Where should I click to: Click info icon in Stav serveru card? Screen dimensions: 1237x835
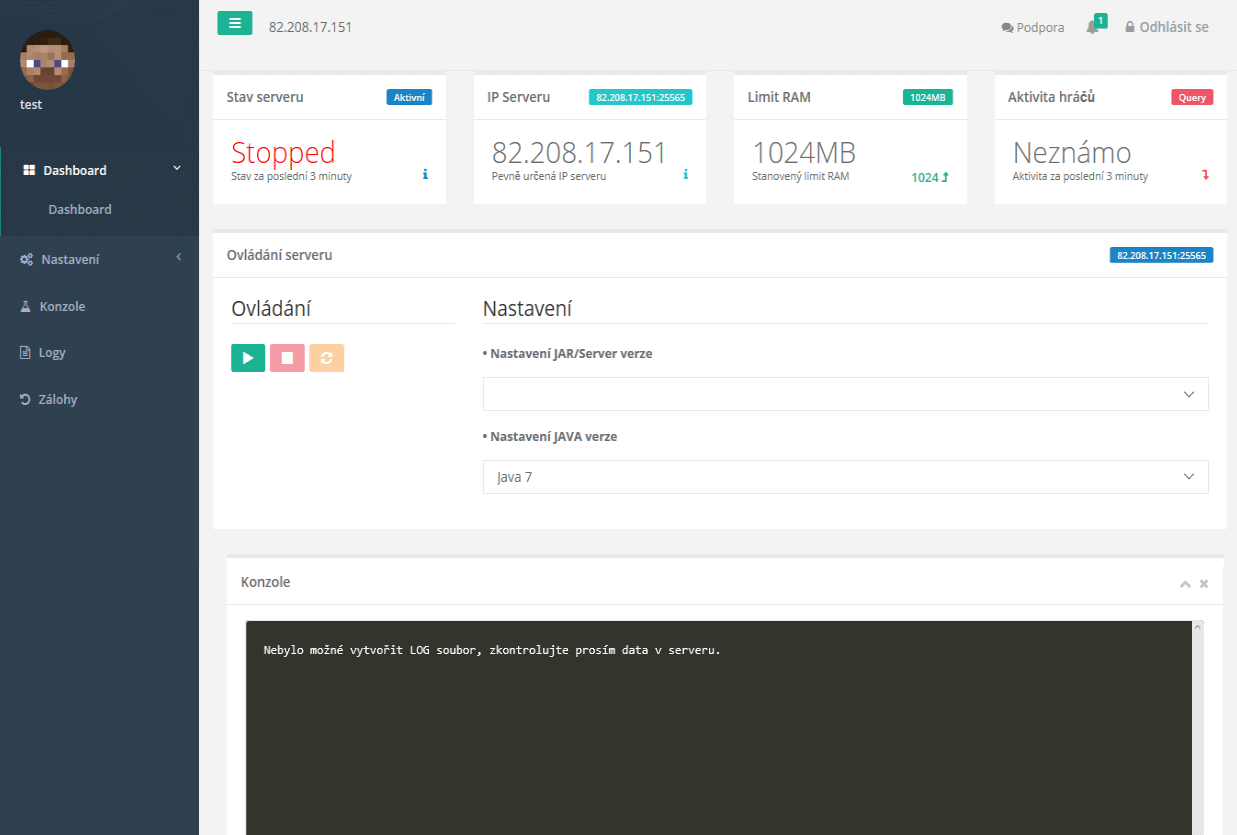click(x=425, y=175)
